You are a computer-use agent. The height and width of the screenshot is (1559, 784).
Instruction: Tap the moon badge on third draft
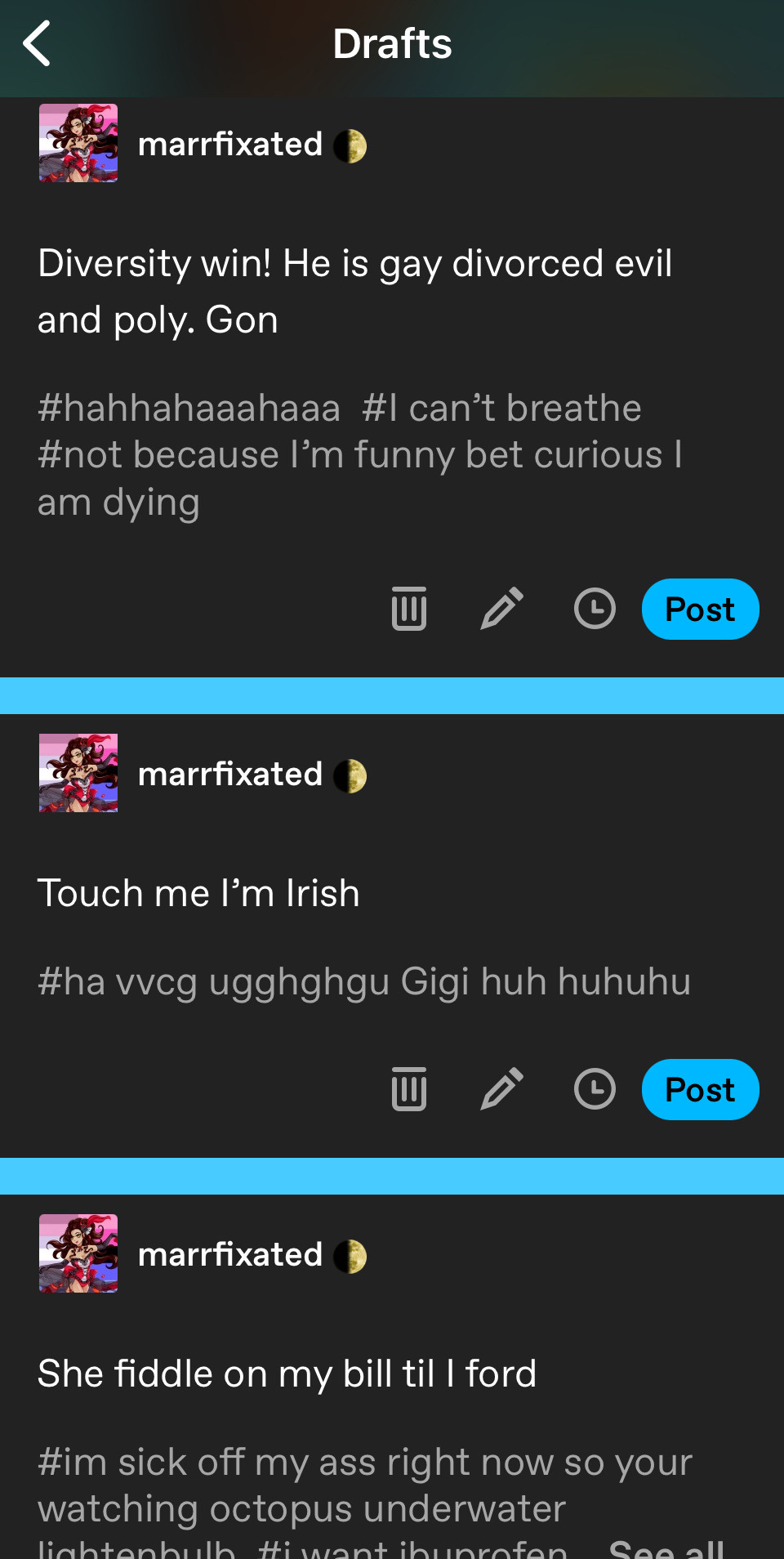[x=350, y=1256]
